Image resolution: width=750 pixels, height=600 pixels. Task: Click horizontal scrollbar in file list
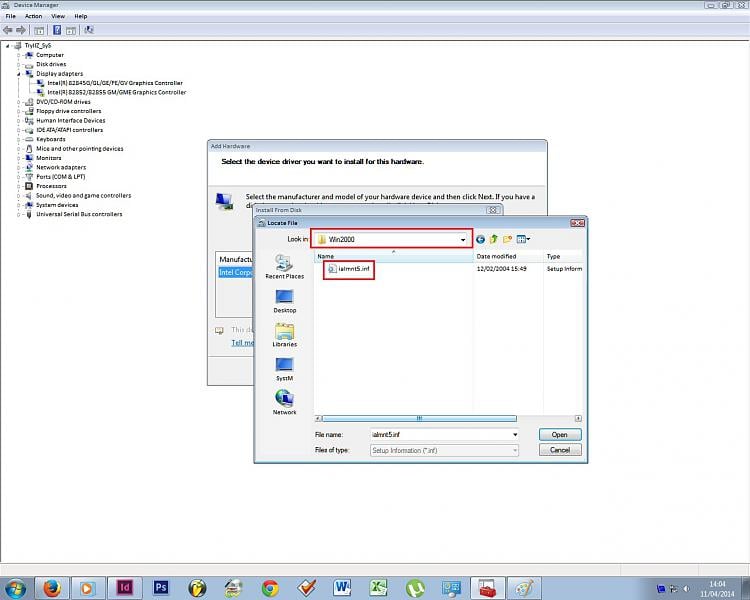(x=419, y=419)
